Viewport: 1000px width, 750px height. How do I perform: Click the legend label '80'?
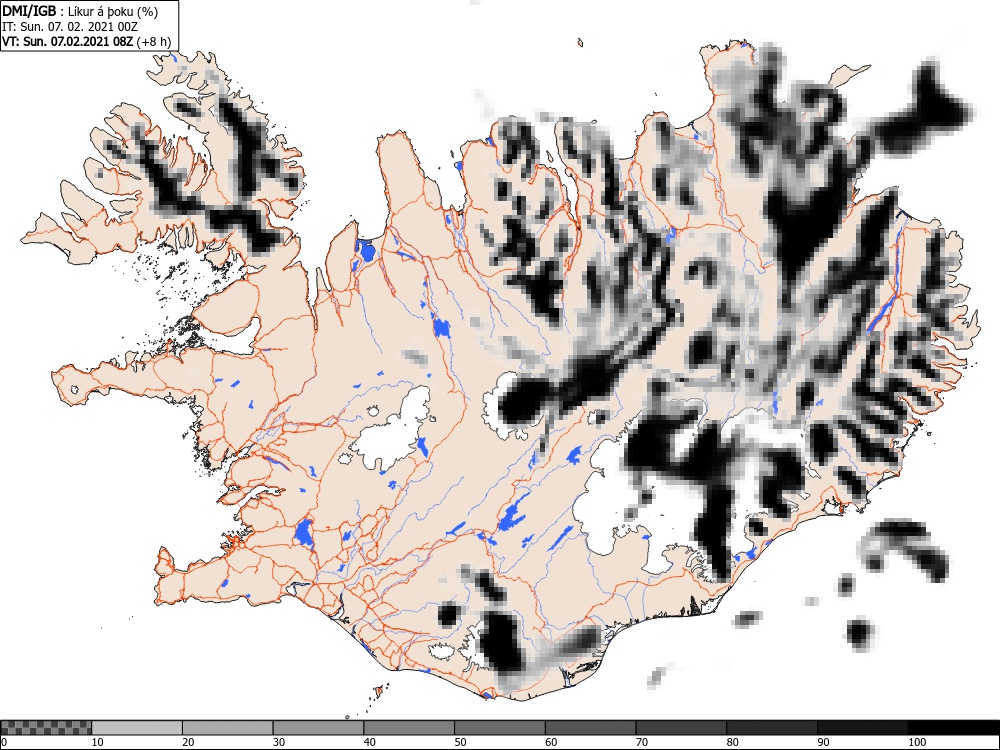(732, 742)
